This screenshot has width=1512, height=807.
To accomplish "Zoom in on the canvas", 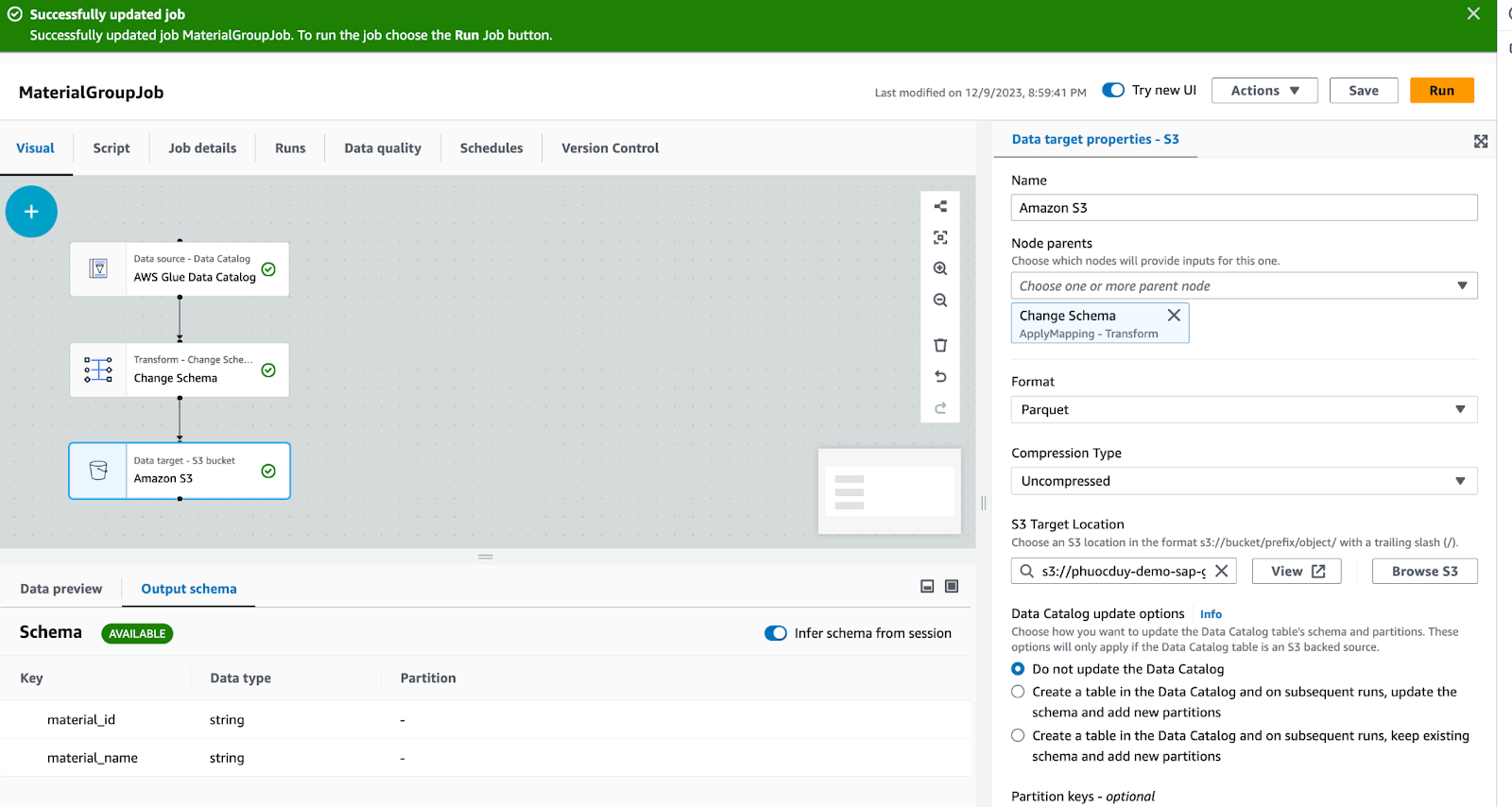I will pyautogui.click(x=940, y=268).
